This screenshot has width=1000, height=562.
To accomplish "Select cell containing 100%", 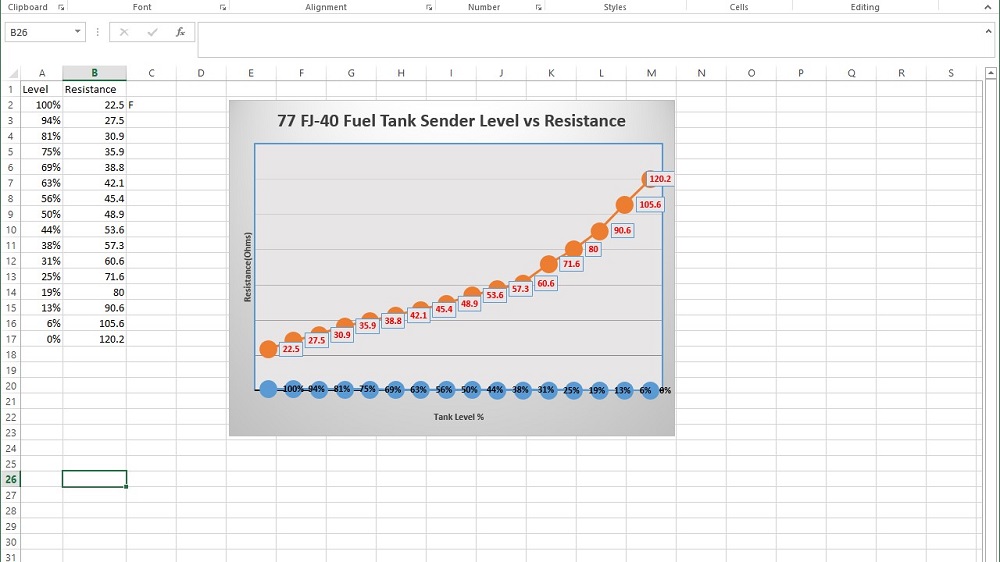I will pos(41,105).
